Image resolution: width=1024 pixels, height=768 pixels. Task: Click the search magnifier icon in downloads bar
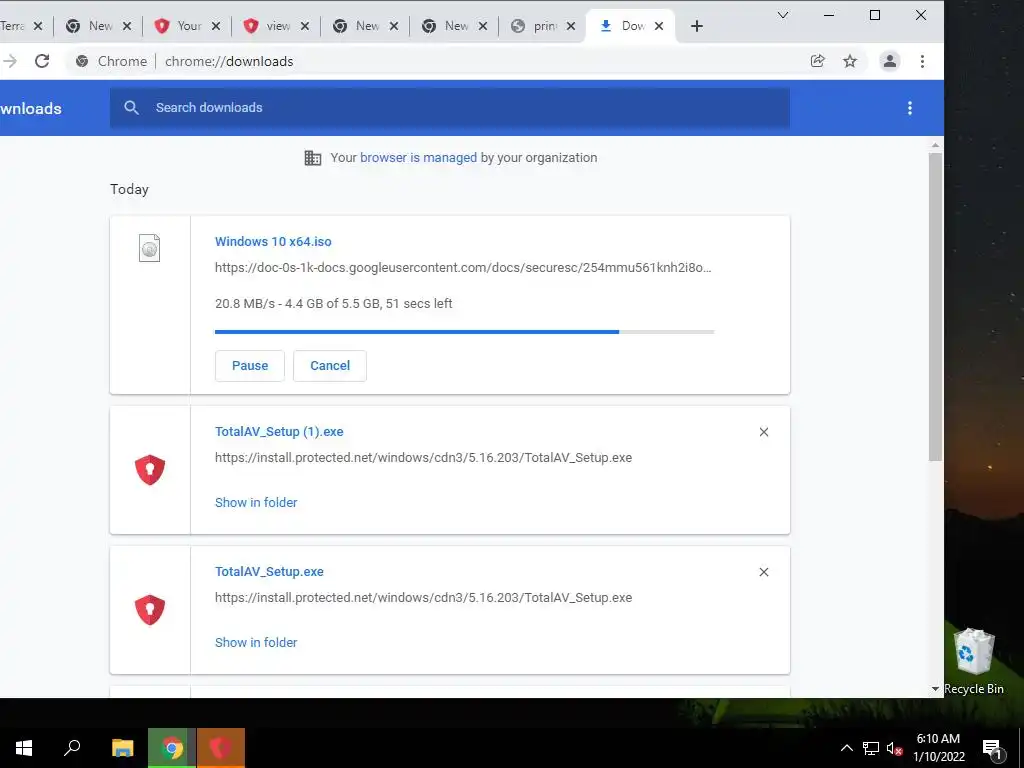[131, 108]
